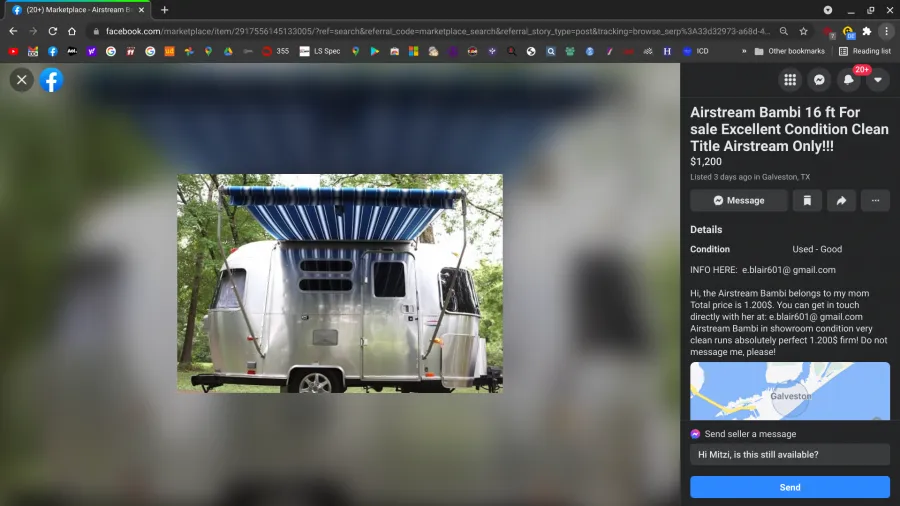Expand hidden bookmarks chevron
Viewport: 900px width, 506px height.
744,51
